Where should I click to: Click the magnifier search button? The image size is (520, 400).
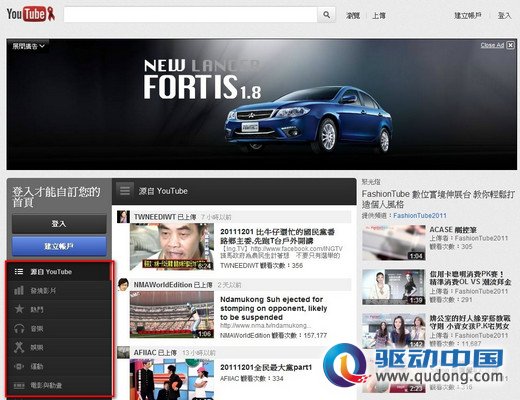326,15
